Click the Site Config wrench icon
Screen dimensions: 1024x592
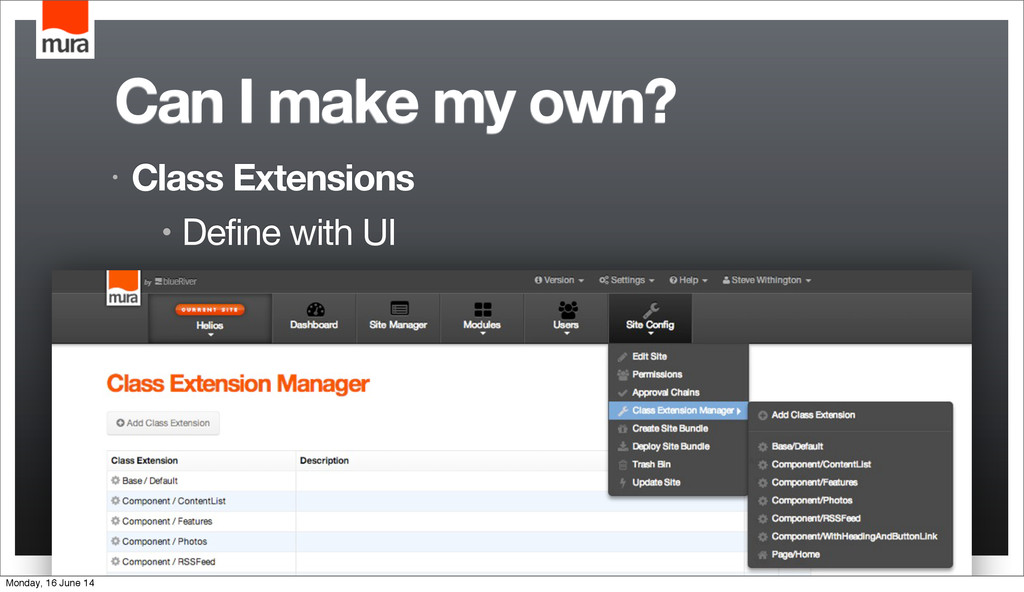point(651,310)
